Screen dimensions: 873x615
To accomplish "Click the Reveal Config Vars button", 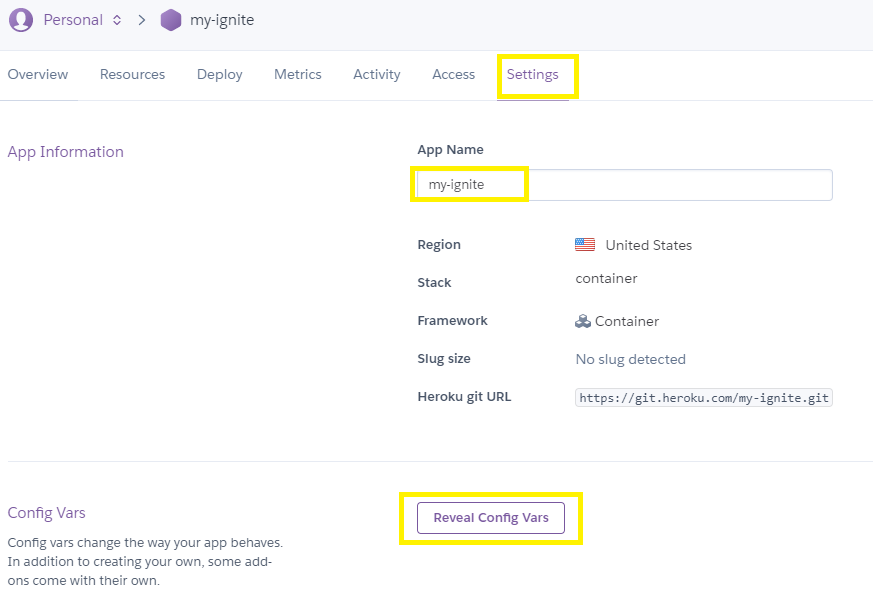I will click(491, 518).
